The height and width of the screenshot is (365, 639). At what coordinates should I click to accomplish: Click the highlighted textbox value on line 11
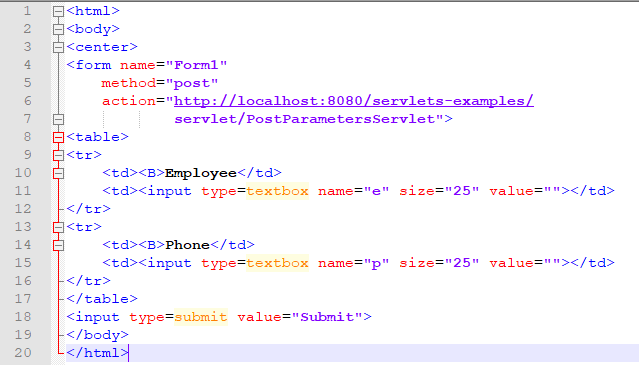click(278, 191)
